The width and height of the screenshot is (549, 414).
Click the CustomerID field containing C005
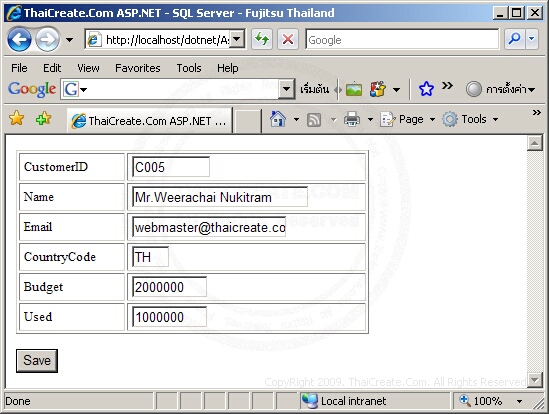[x=171, y=167]
